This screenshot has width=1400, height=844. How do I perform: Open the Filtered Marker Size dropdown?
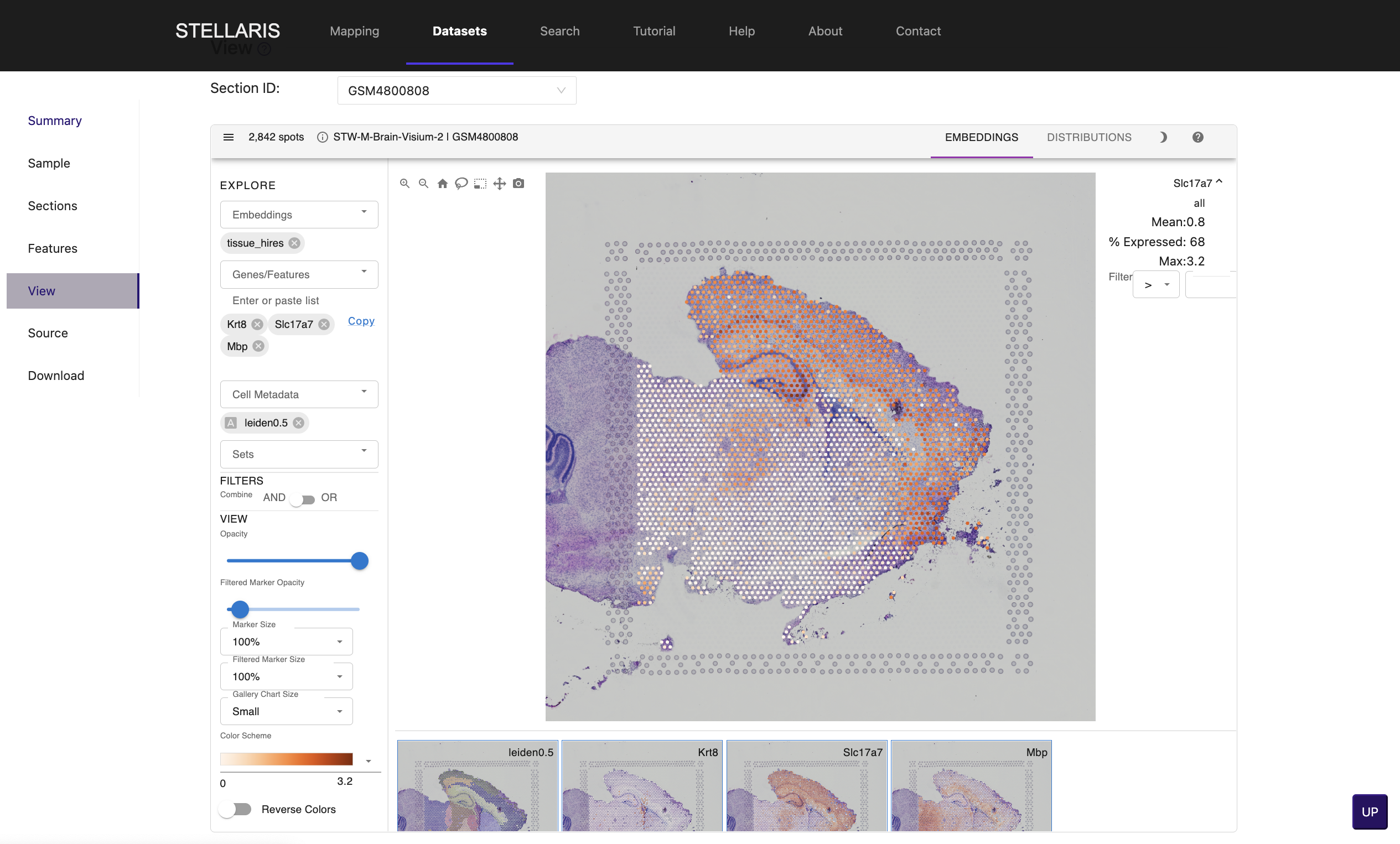[287, 676]
